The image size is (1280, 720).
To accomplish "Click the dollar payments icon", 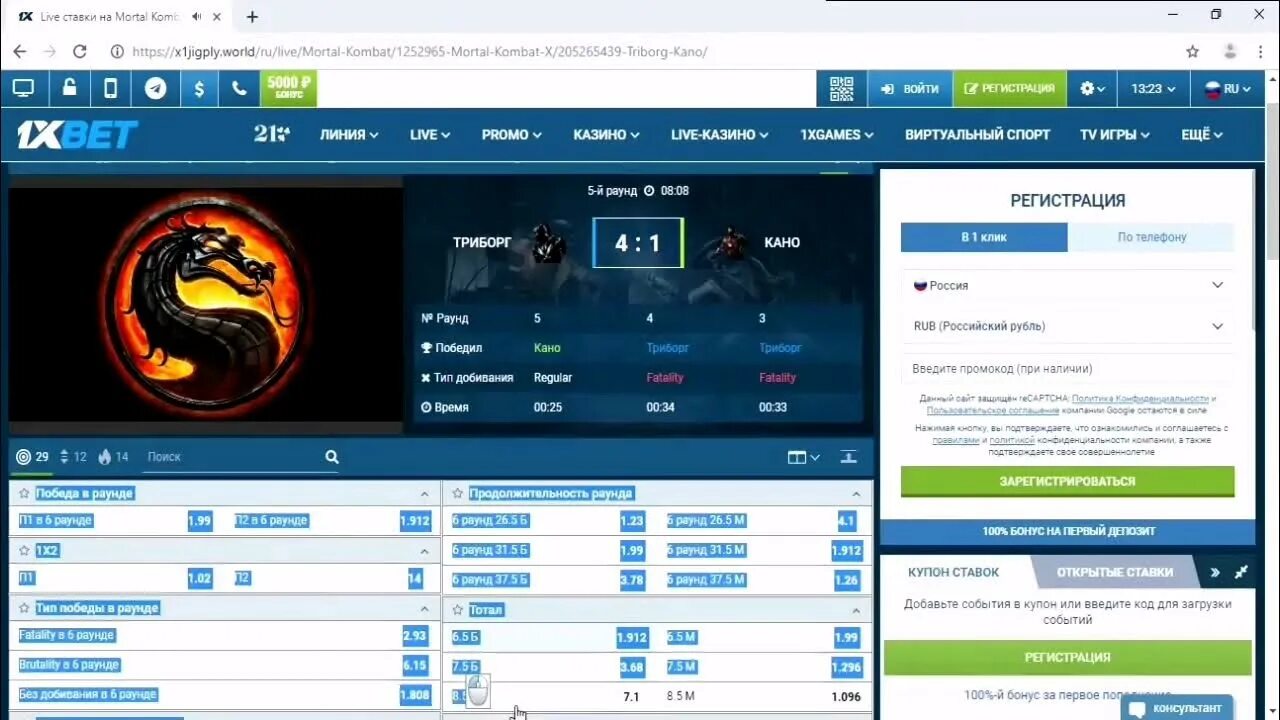I will click(199, 88).
